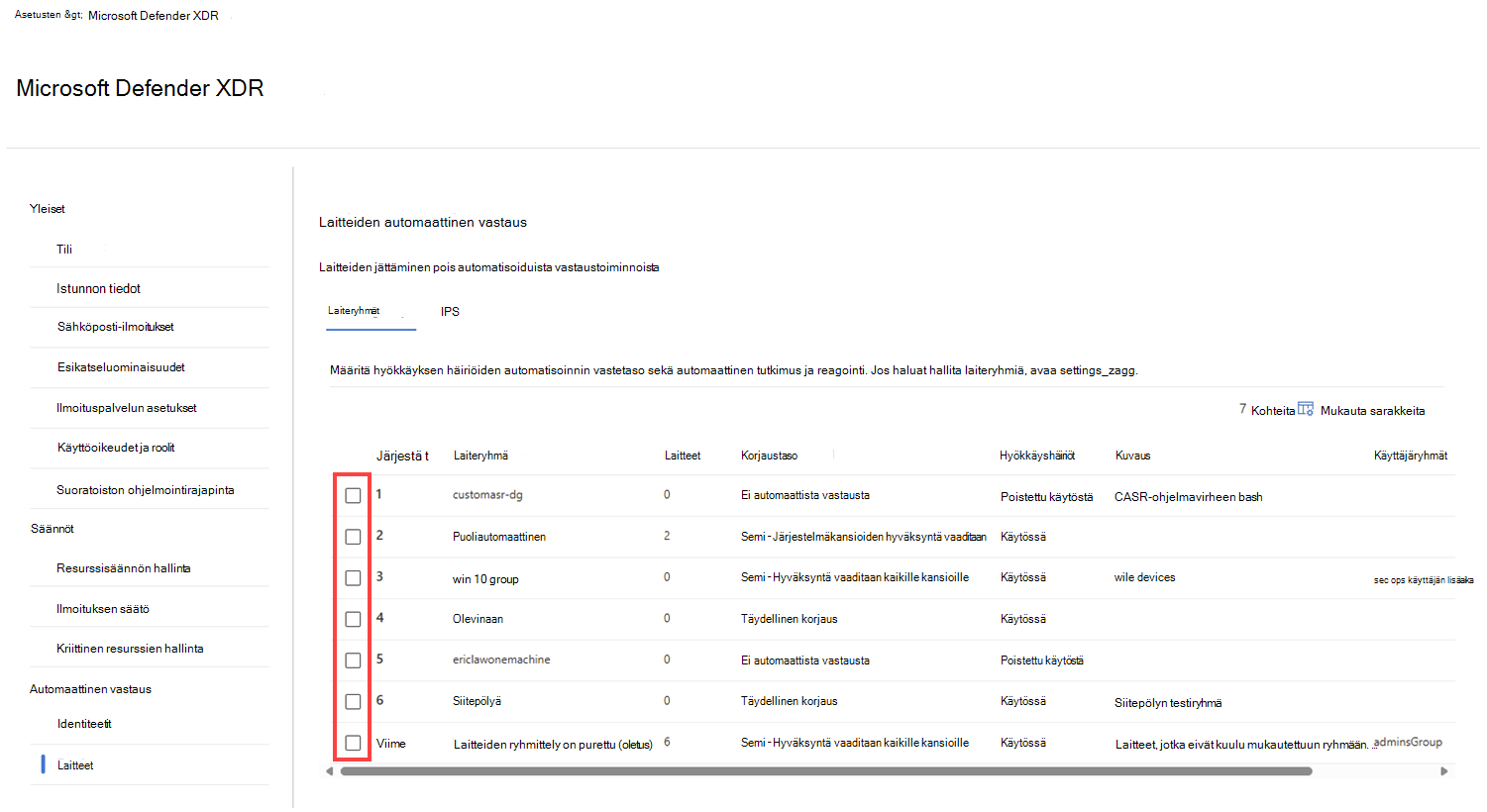1487x812 pixels.
Task: Click Laitteiden ryhmittely on purettu (oletus)
Action: 553,745
